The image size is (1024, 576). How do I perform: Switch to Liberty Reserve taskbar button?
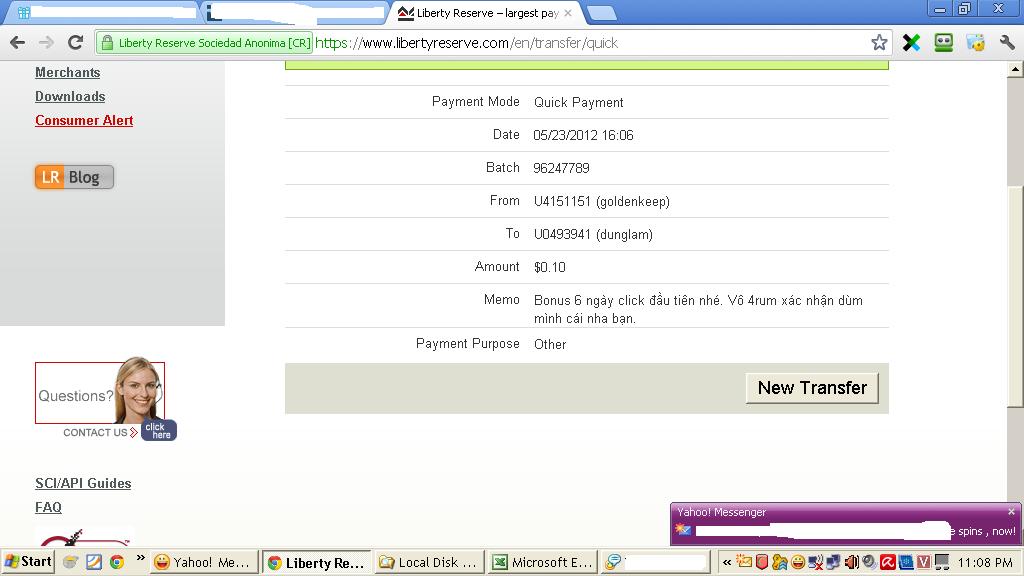coord(317,562)
